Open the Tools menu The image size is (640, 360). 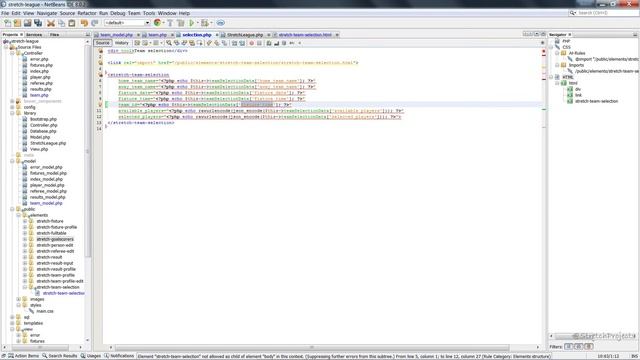point(149,13)
